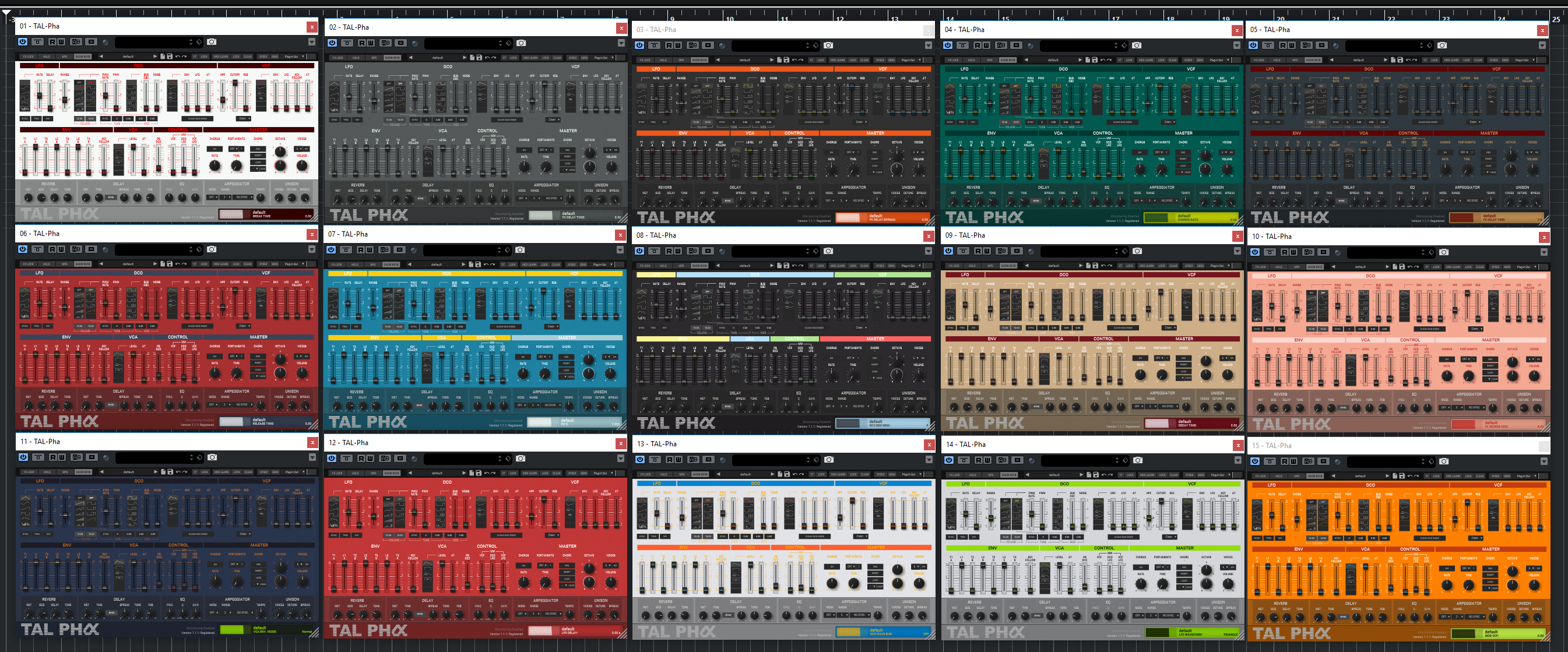Select square waveform in LFO selector, 01 - TAL-Pha

[25, 98]
